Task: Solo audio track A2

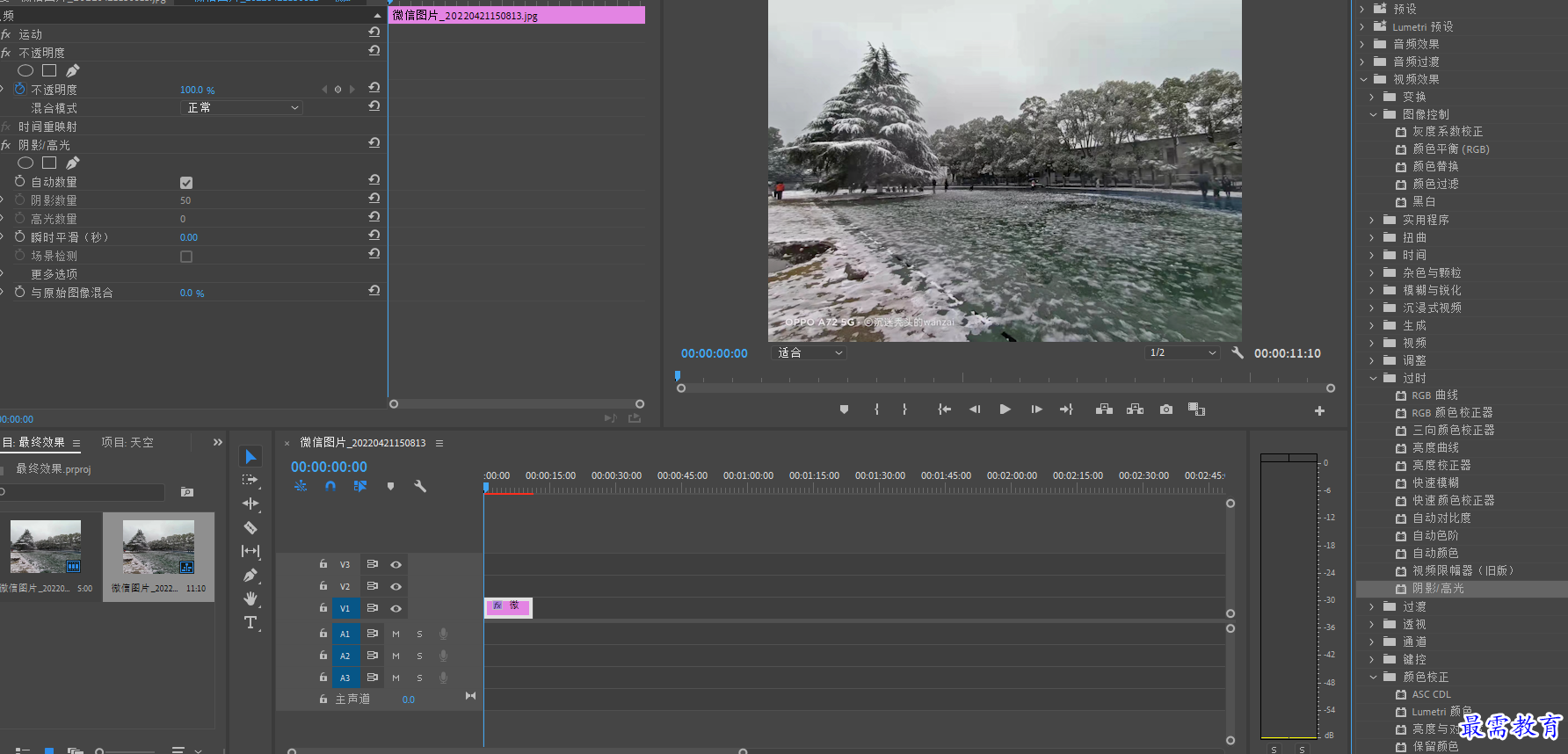Action: (x=419, y=656)
